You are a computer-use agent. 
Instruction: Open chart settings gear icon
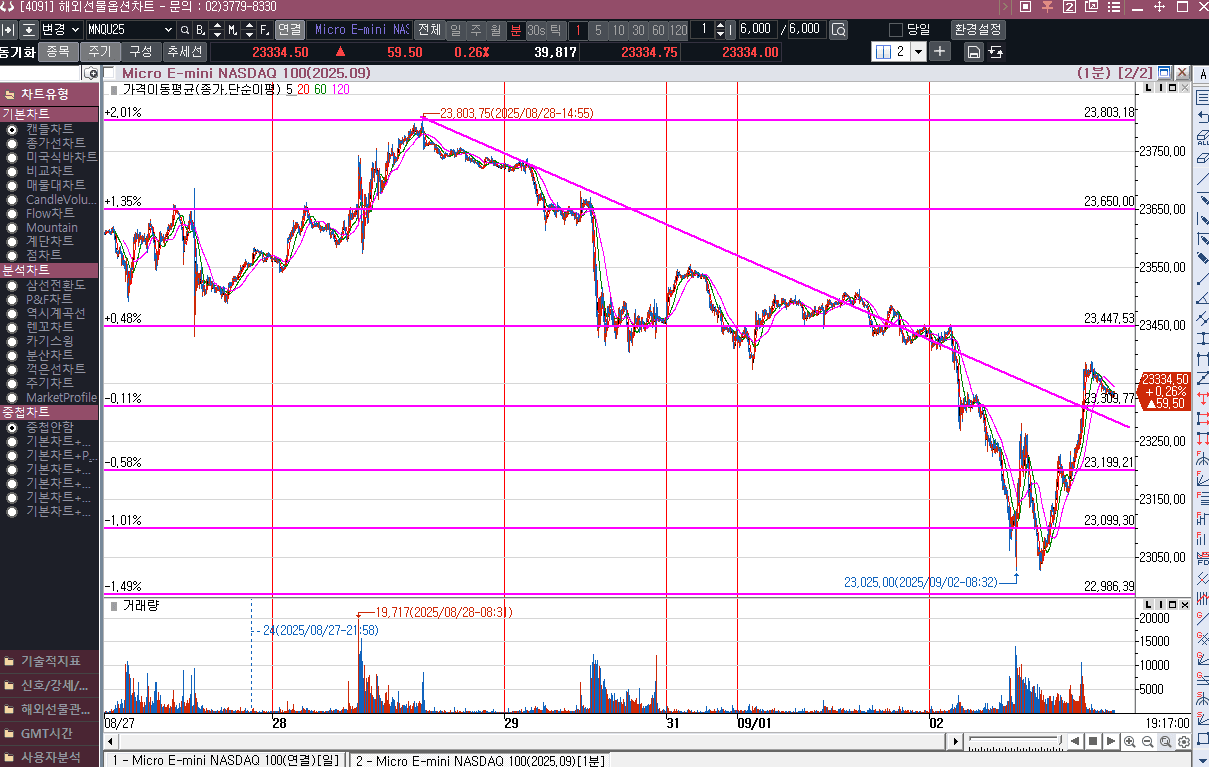1184,741
